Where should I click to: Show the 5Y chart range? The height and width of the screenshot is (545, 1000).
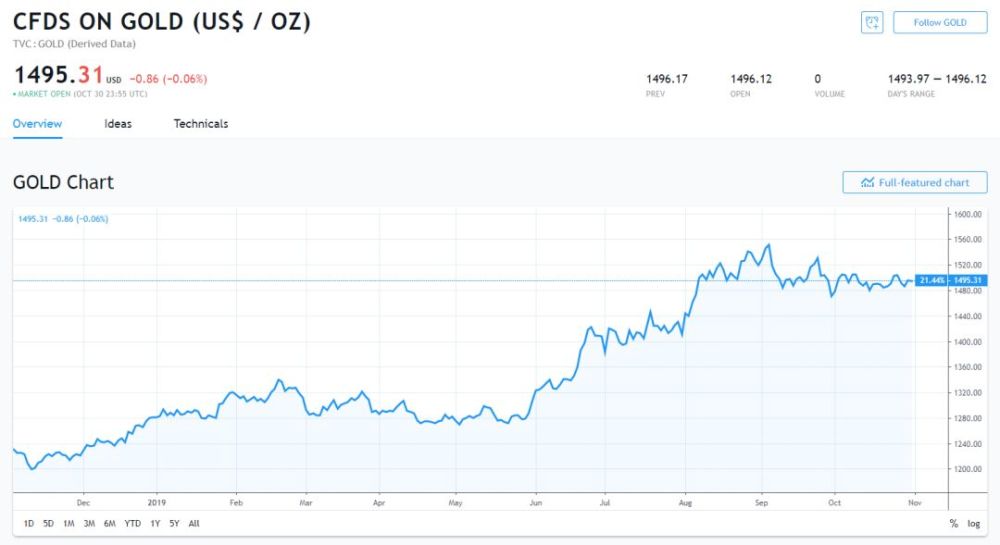coord(174,523)
